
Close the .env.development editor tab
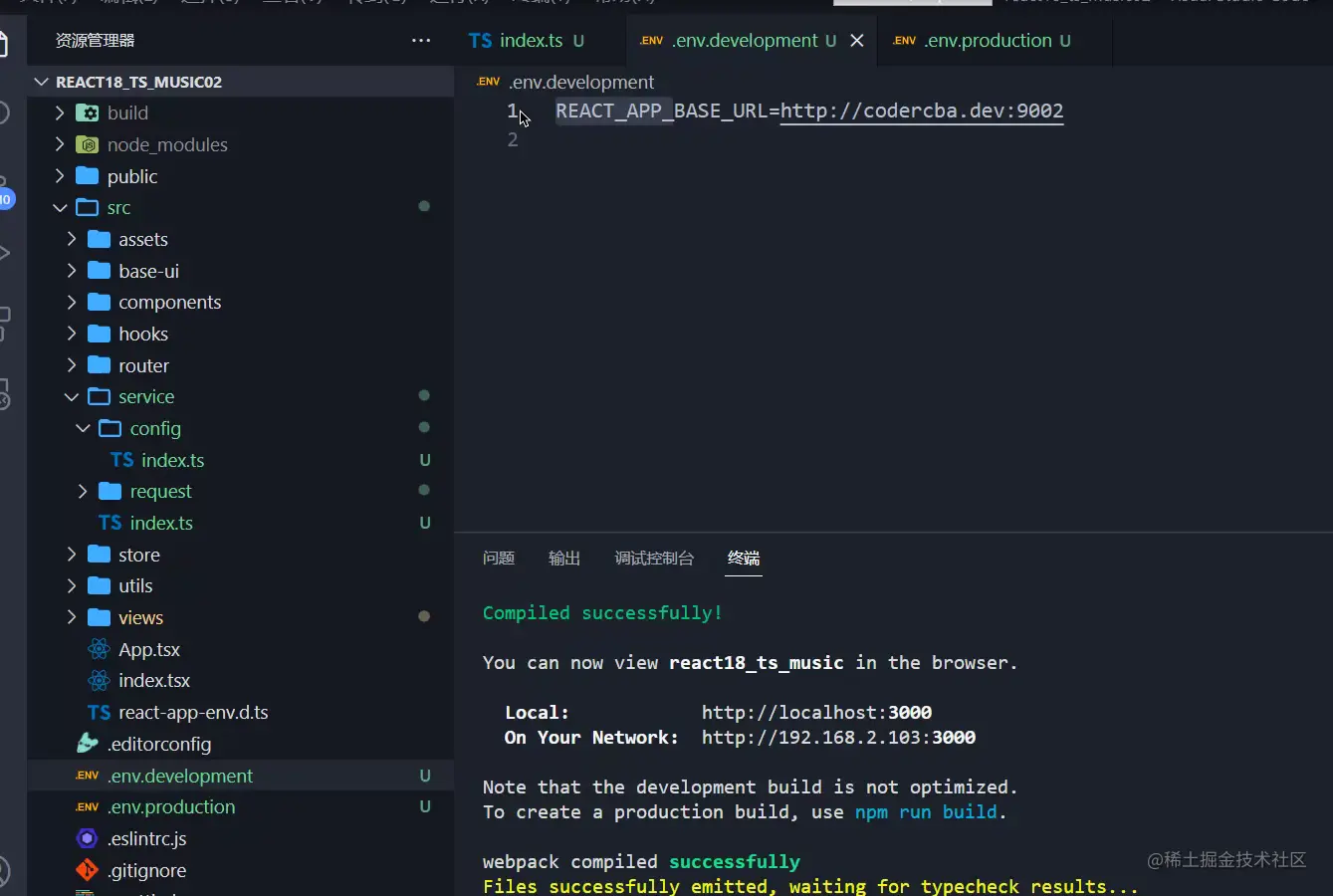(x=857, y=41)
